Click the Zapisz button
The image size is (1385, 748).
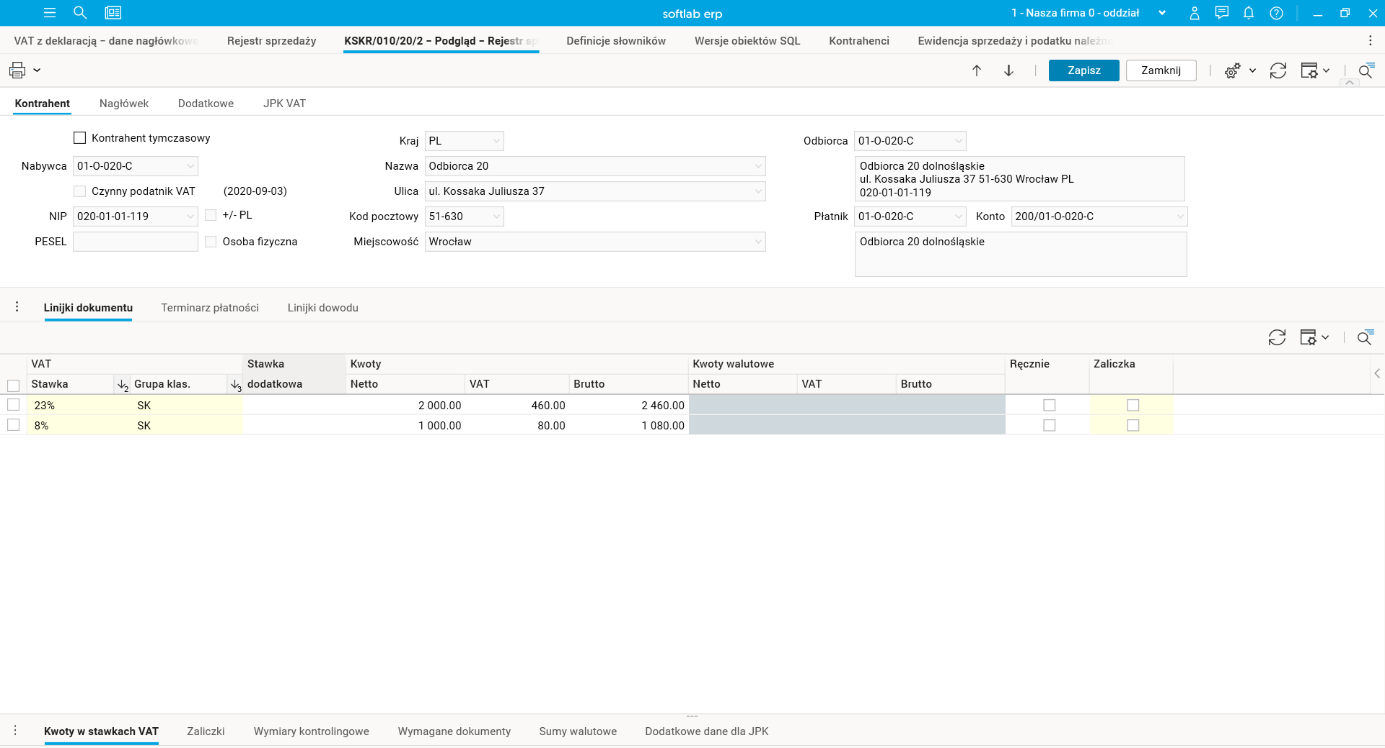point(1084,70)
